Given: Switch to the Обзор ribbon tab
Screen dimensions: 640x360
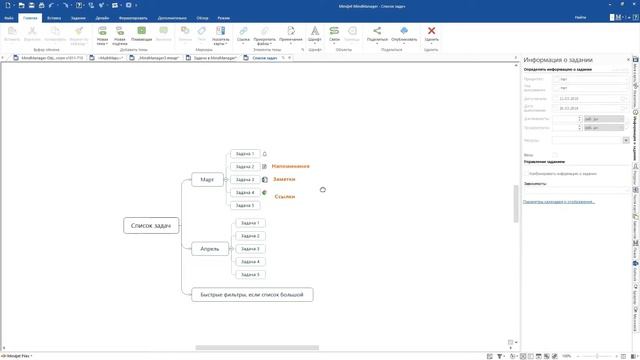Looking at the screenshot, I should tap(202, 18).
